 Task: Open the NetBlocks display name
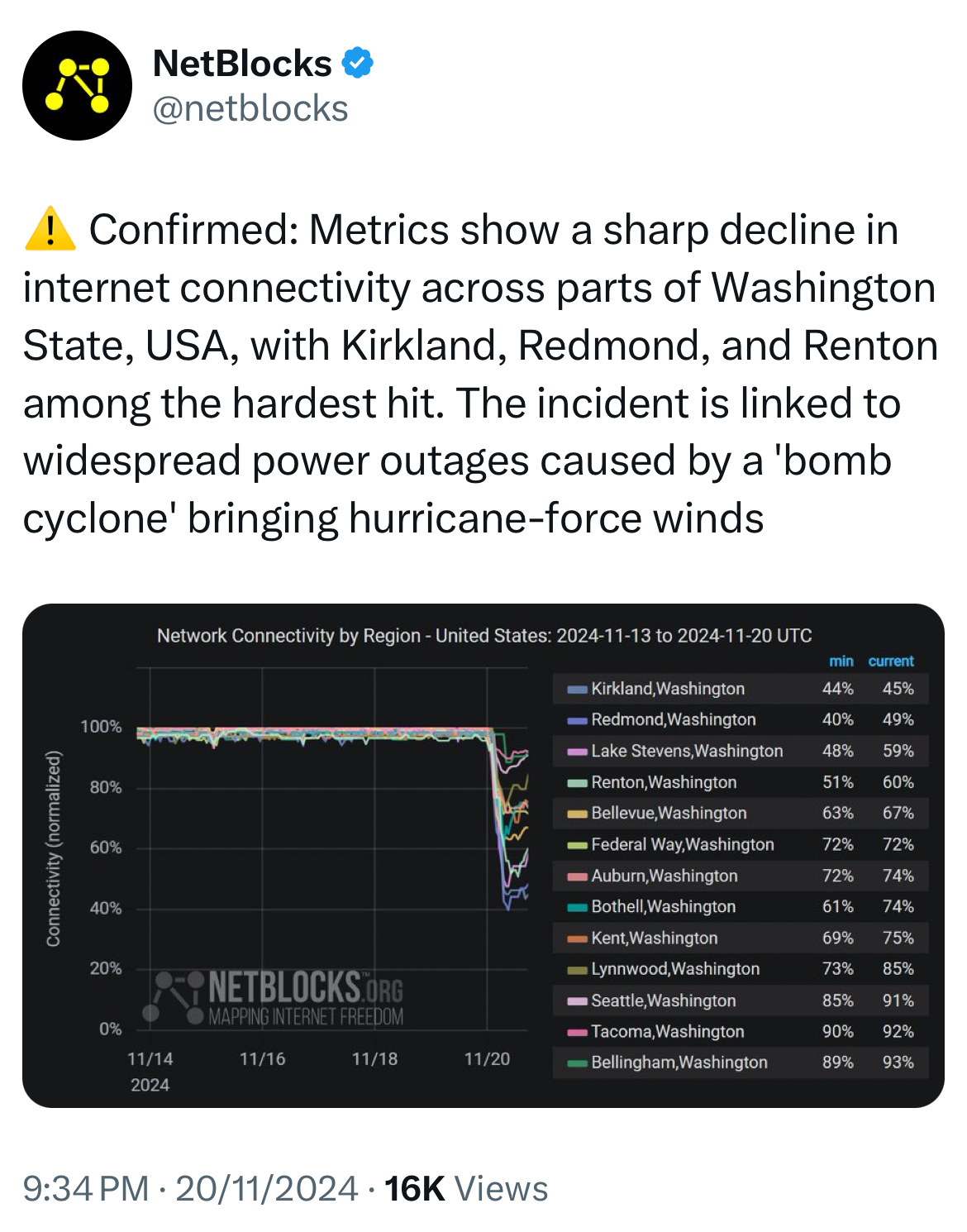[x=242, y=64]
